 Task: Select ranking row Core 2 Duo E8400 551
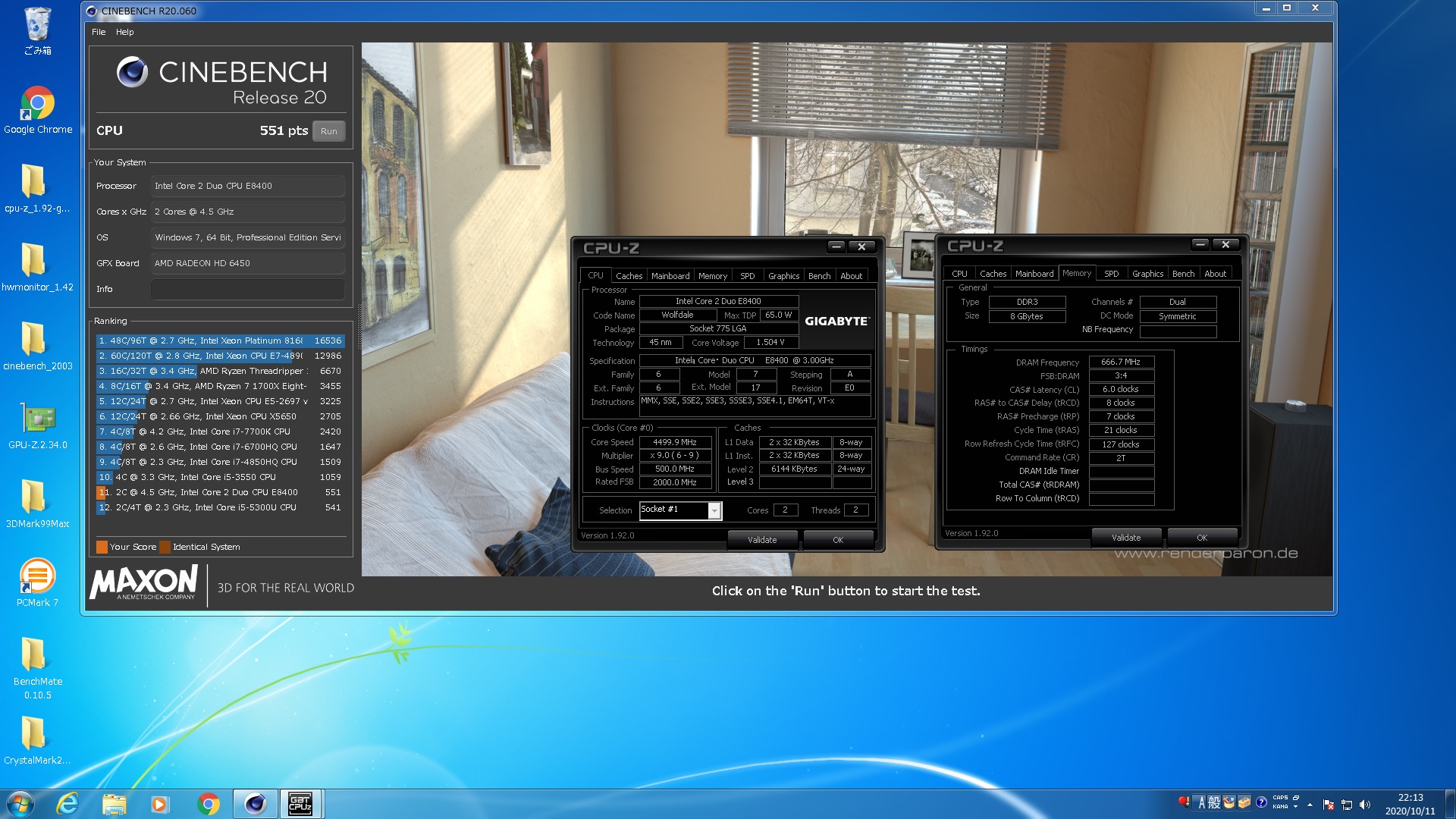(220, 493)
